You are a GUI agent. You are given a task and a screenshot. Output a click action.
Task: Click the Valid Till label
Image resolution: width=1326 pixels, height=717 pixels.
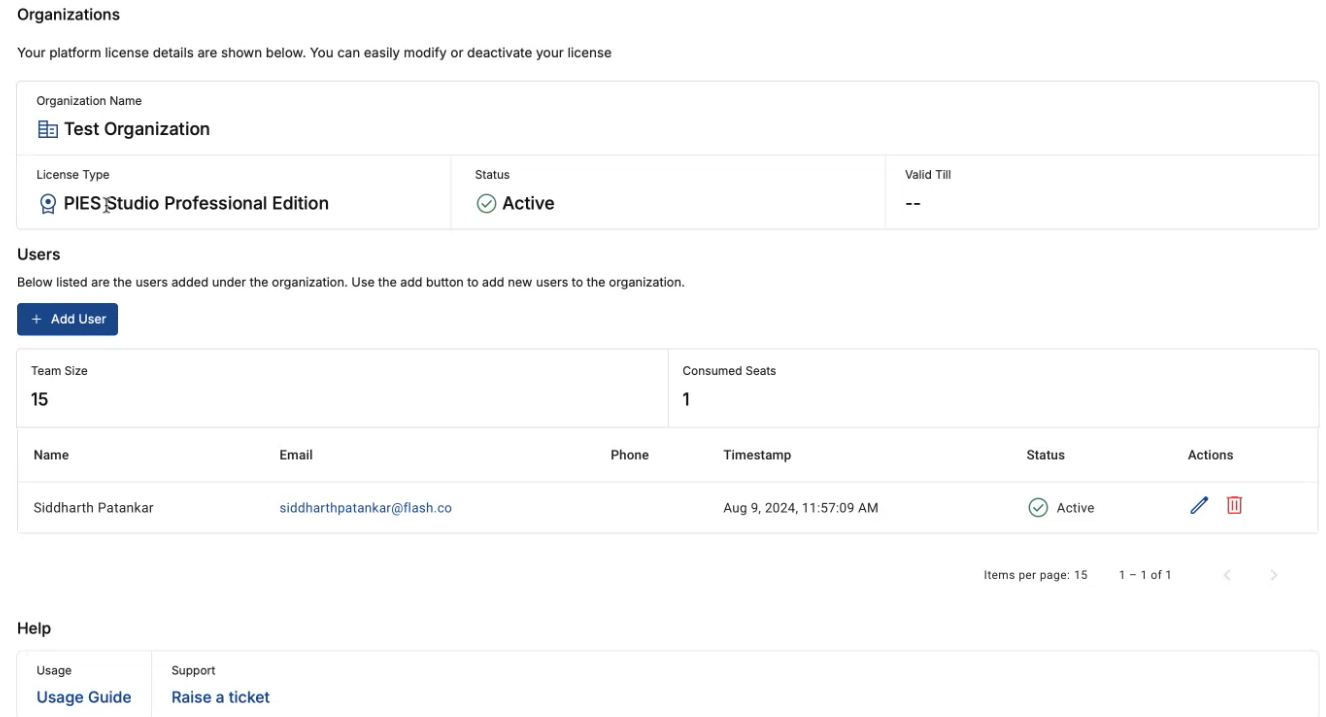pyautogui.click(x=928, y=175)
